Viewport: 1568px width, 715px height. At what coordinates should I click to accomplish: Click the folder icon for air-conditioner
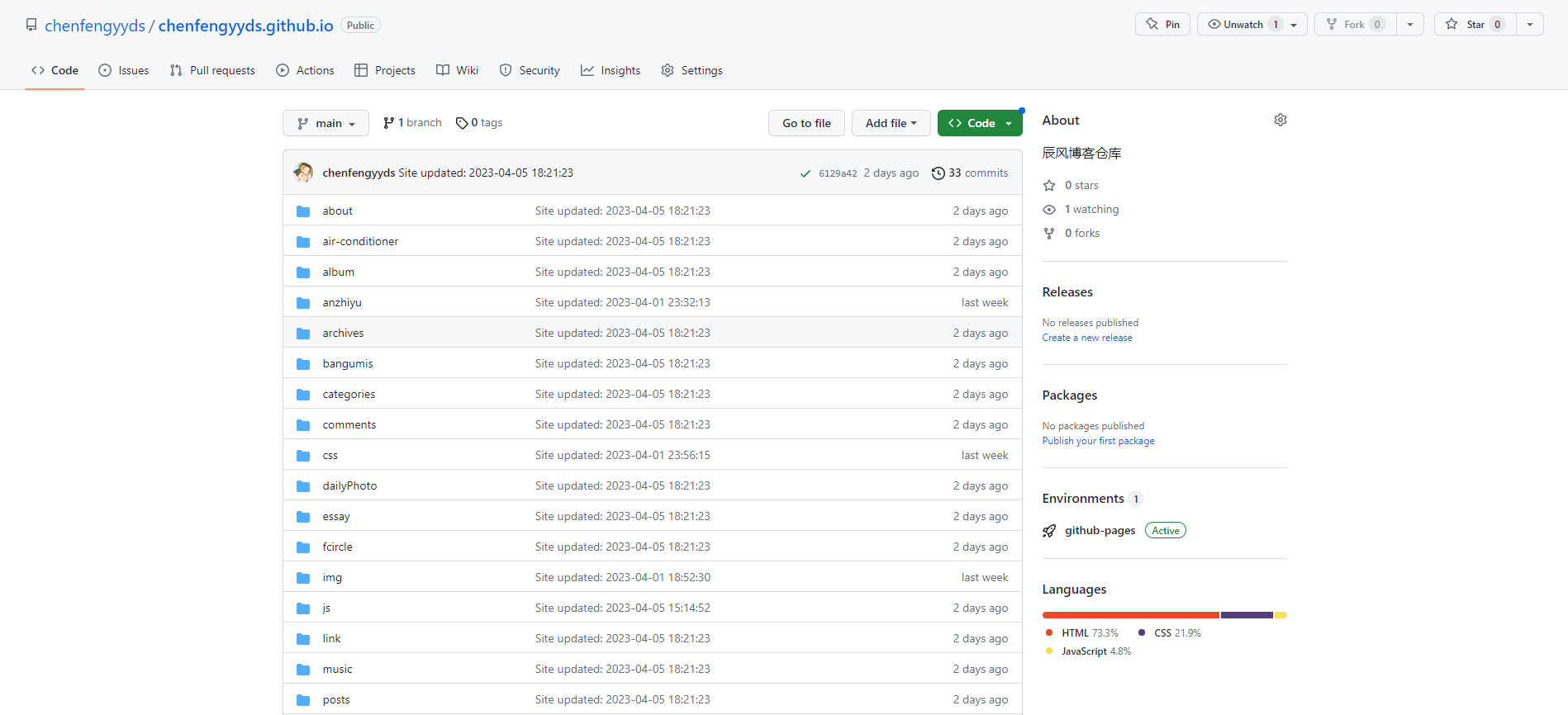click(303, 242)
